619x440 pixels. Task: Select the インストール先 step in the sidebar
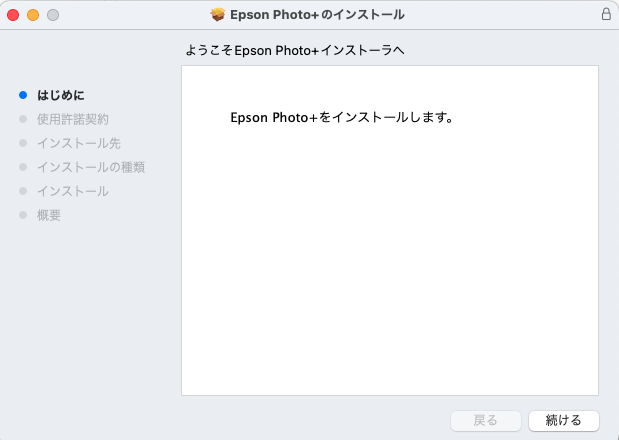[79, 143]
